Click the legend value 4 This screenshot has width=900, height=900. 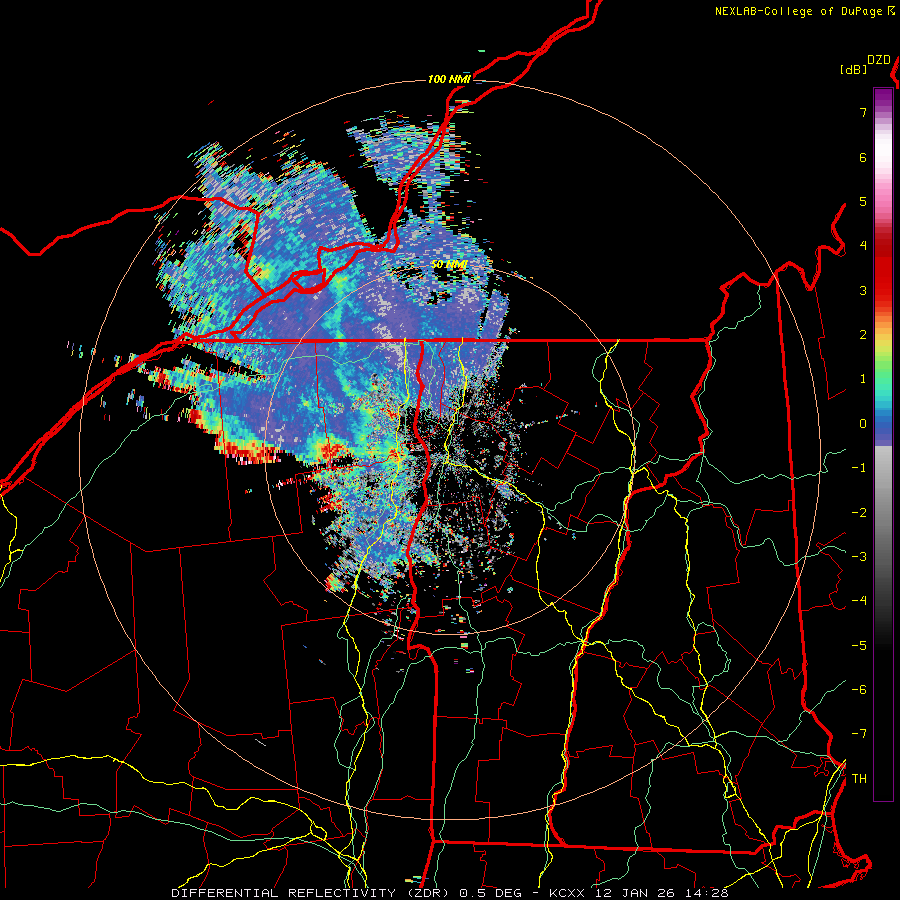click(x=863, y=246)
